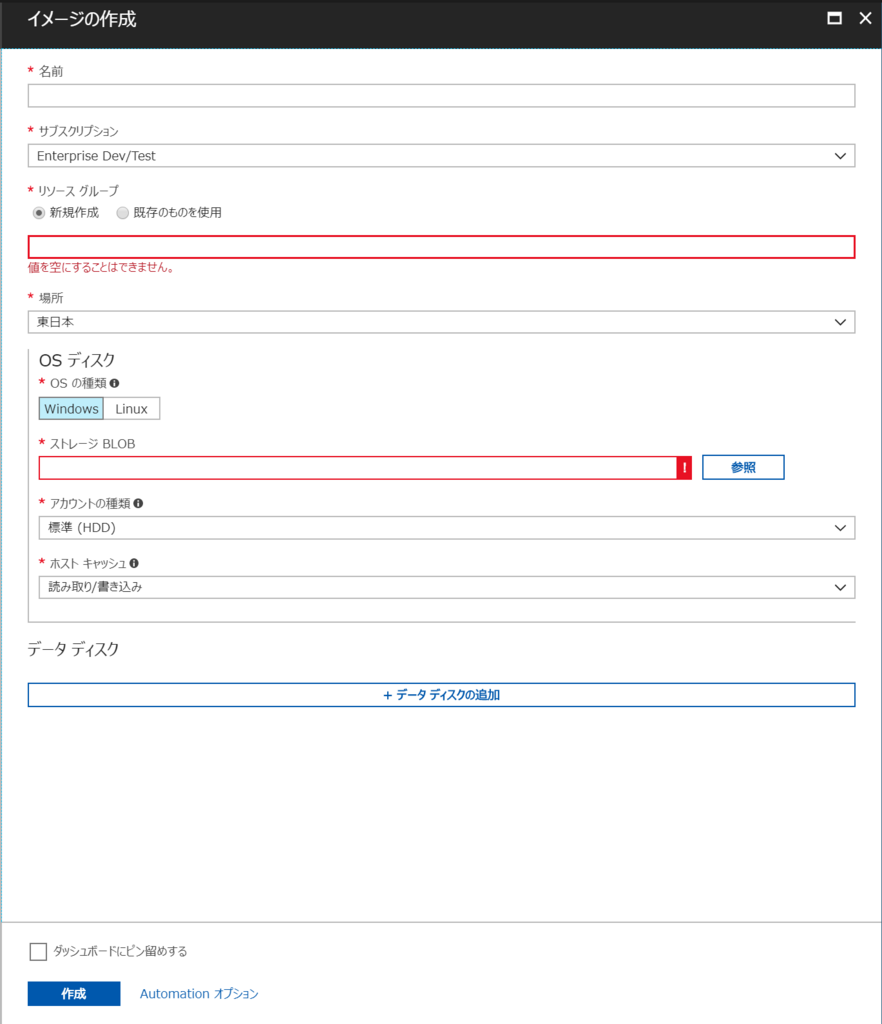Select 新規作成 radio button
The image size is (882, 1024).
click(x=39, y=213)
